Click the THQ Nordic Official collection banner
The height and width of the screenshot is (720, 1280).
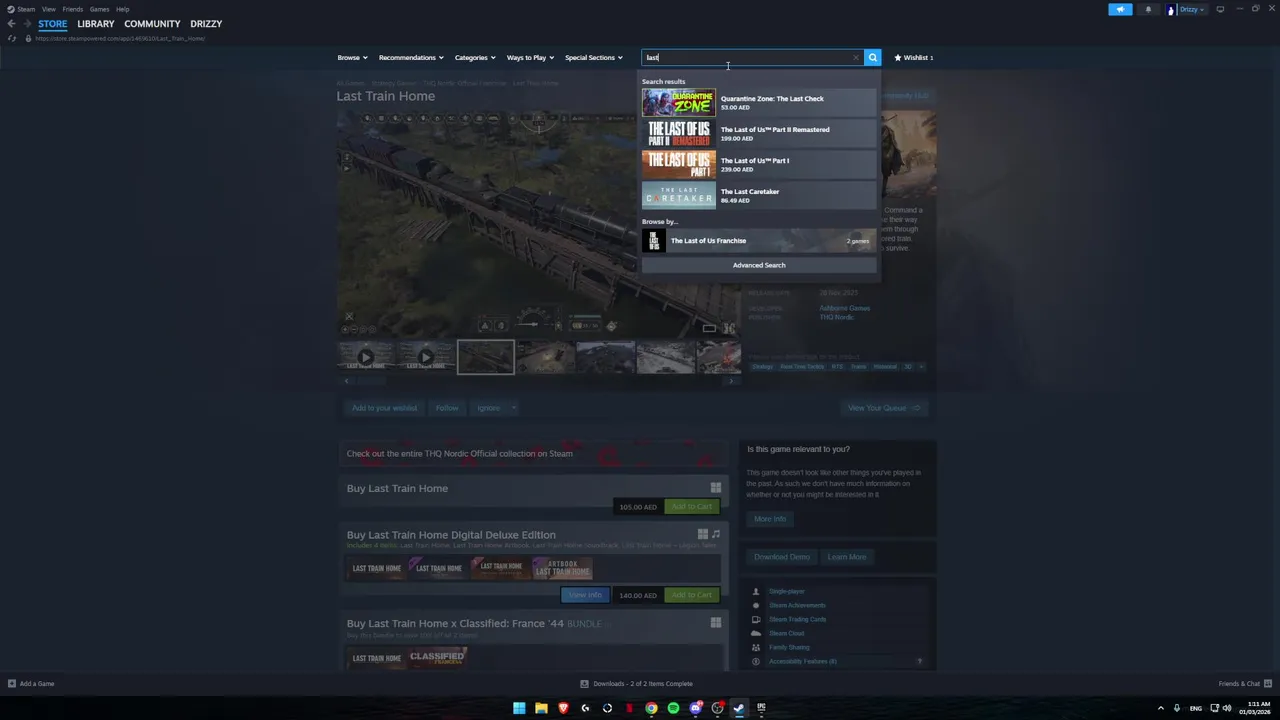(533, 454)
